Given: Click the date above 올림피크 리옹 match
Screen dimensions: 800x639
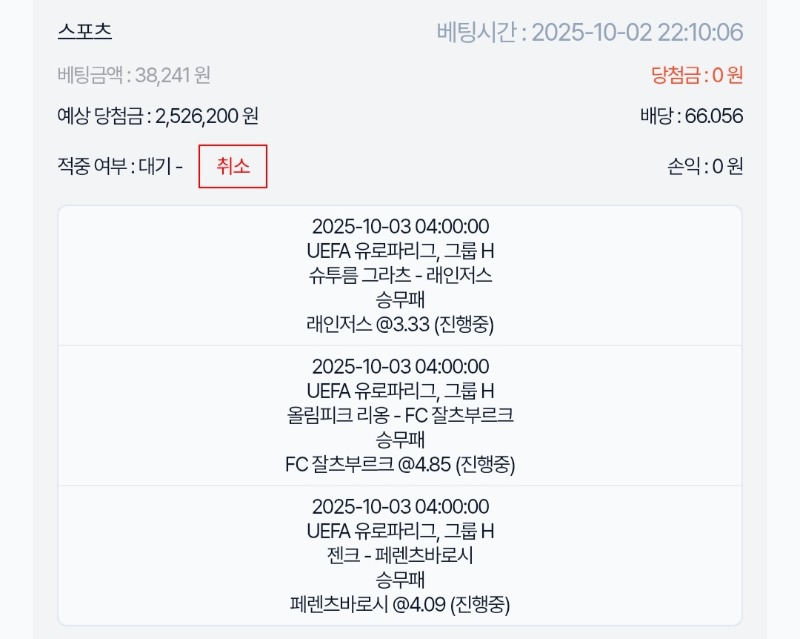Looking at the screenshot, I should (400, 366).
